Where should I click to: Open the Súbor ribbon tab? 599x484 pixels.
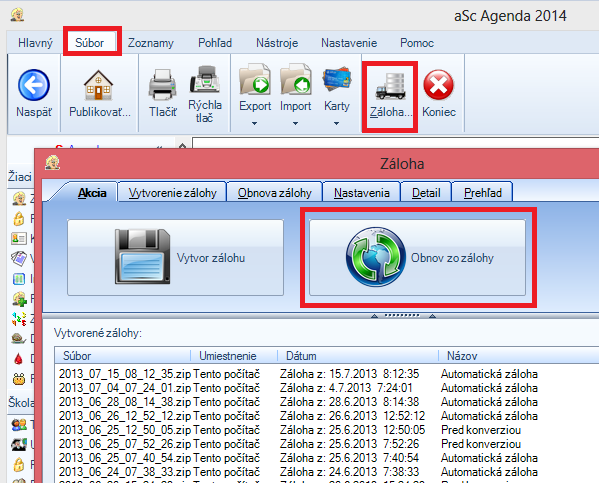[89, 42]
